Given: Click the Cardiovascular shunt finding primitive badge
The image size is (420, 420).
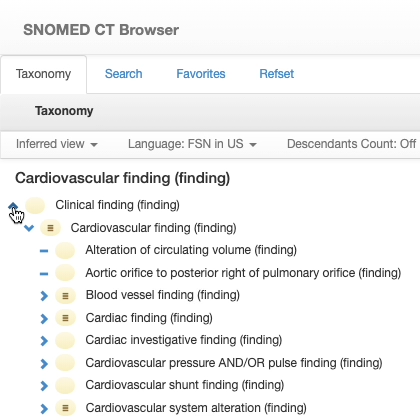Looking at the screenshot, I should tap(65, 385).
